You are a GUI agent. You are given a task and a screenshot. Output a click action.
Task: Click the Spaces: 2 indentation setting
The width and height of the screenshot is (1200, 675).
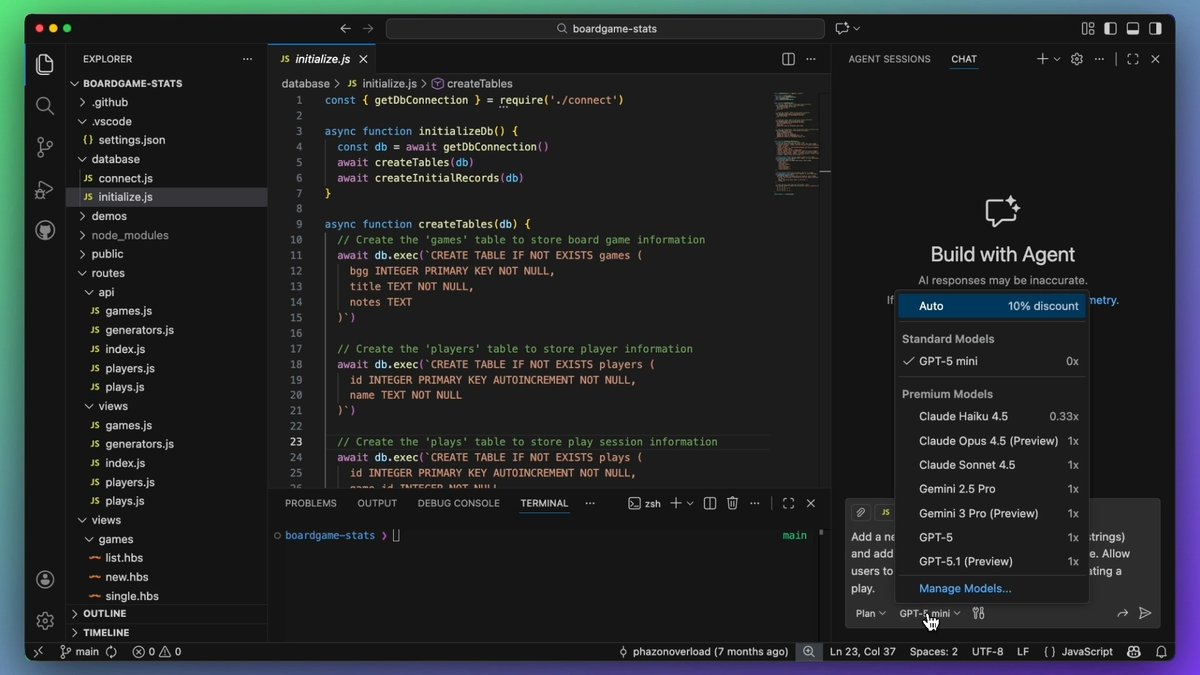pos(933,651)
